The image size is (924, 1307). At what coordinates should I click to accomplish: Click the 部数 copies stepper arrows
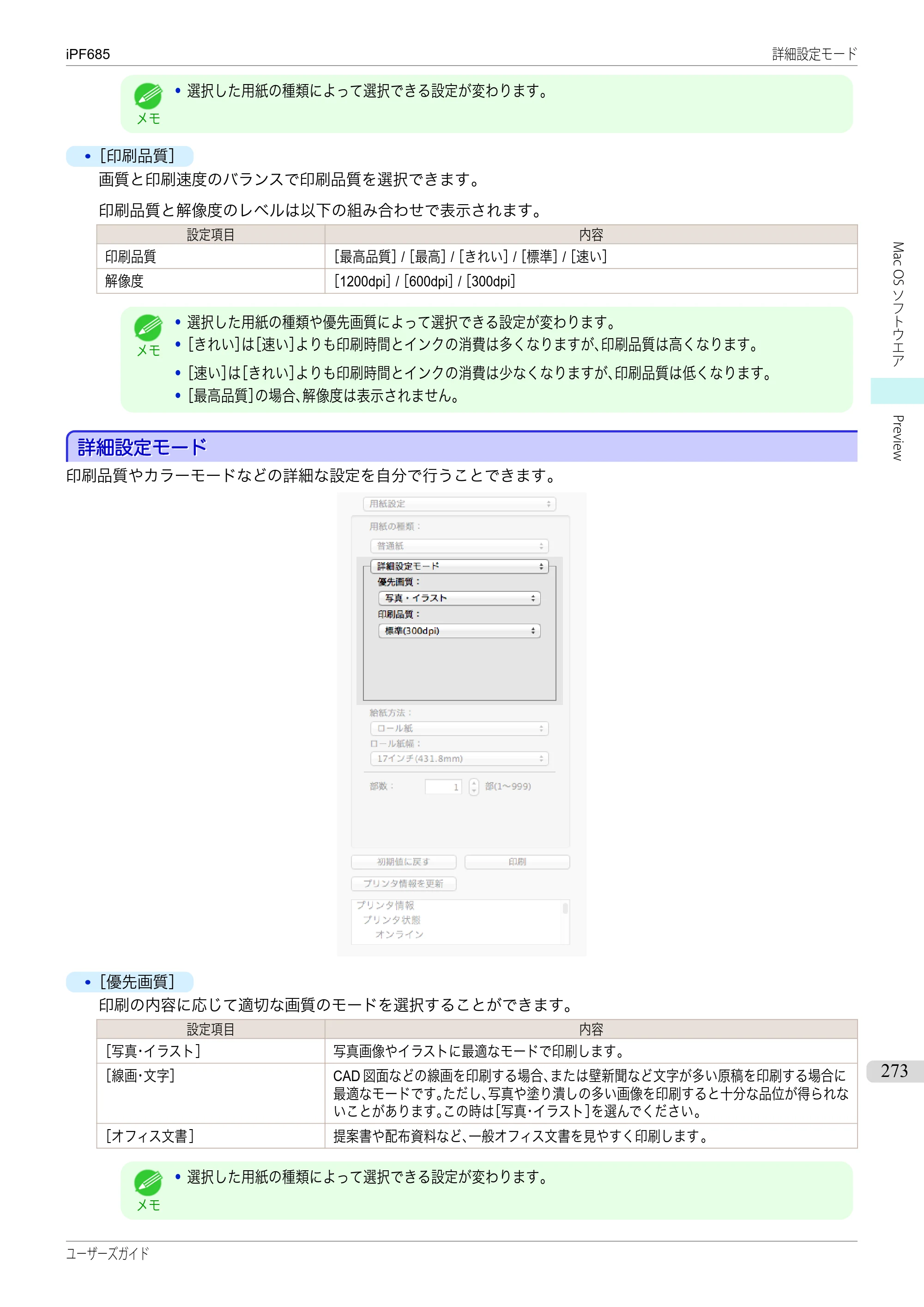point(474,787)
